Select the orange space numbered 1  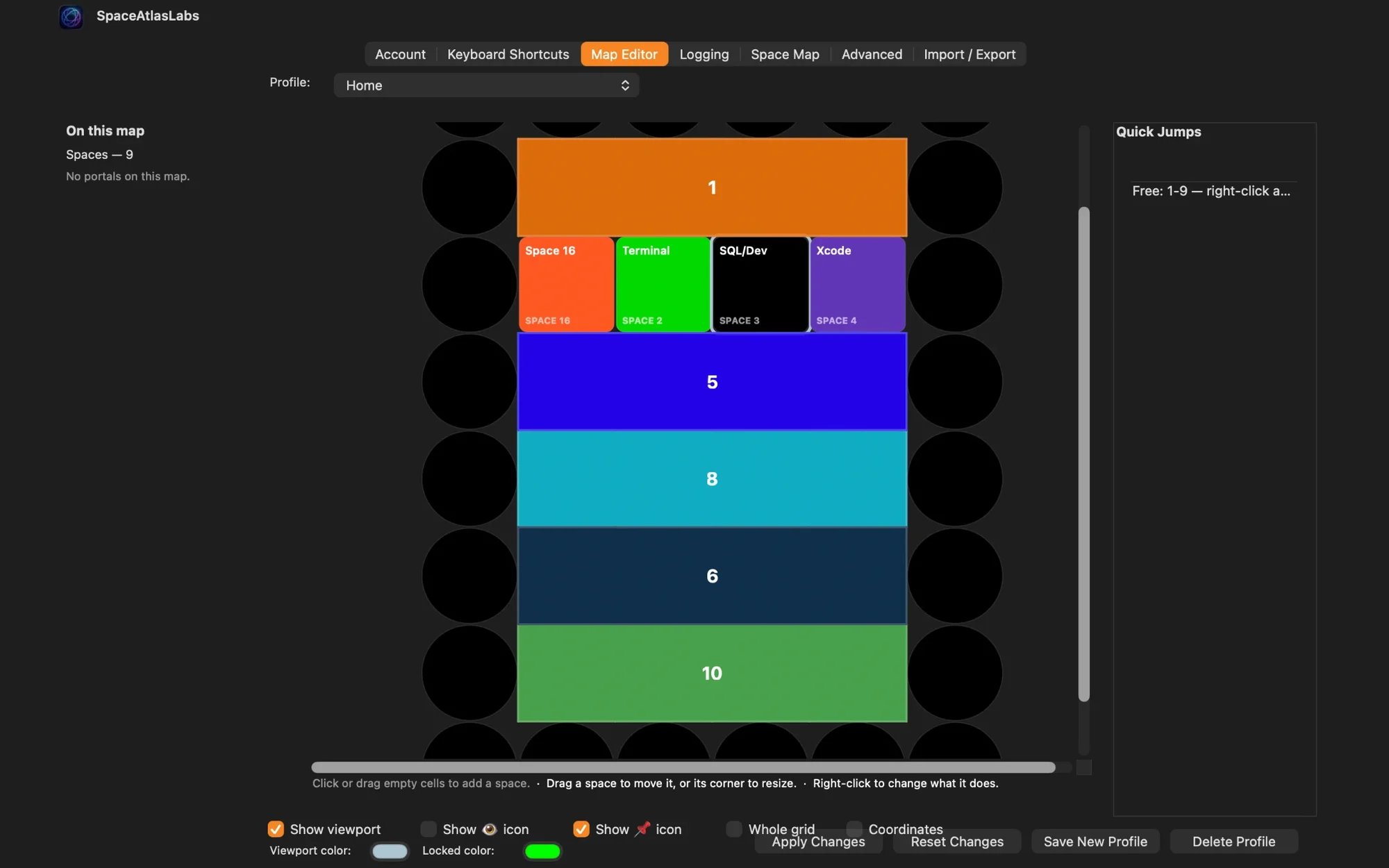click(x=712, y=187)
